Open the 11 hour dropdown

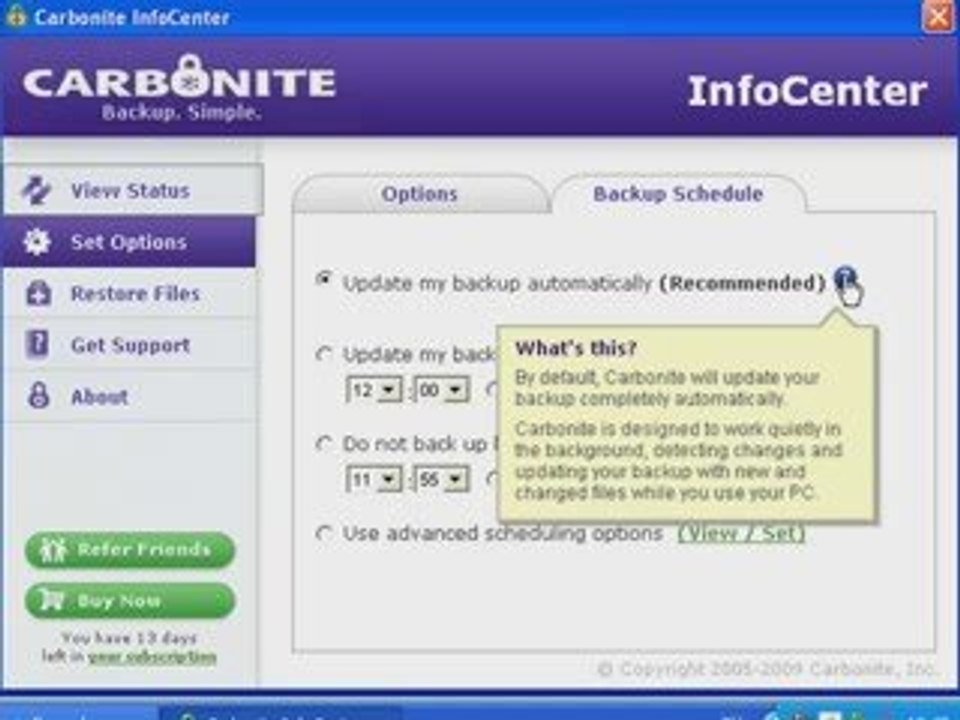[x=374, y=479]
